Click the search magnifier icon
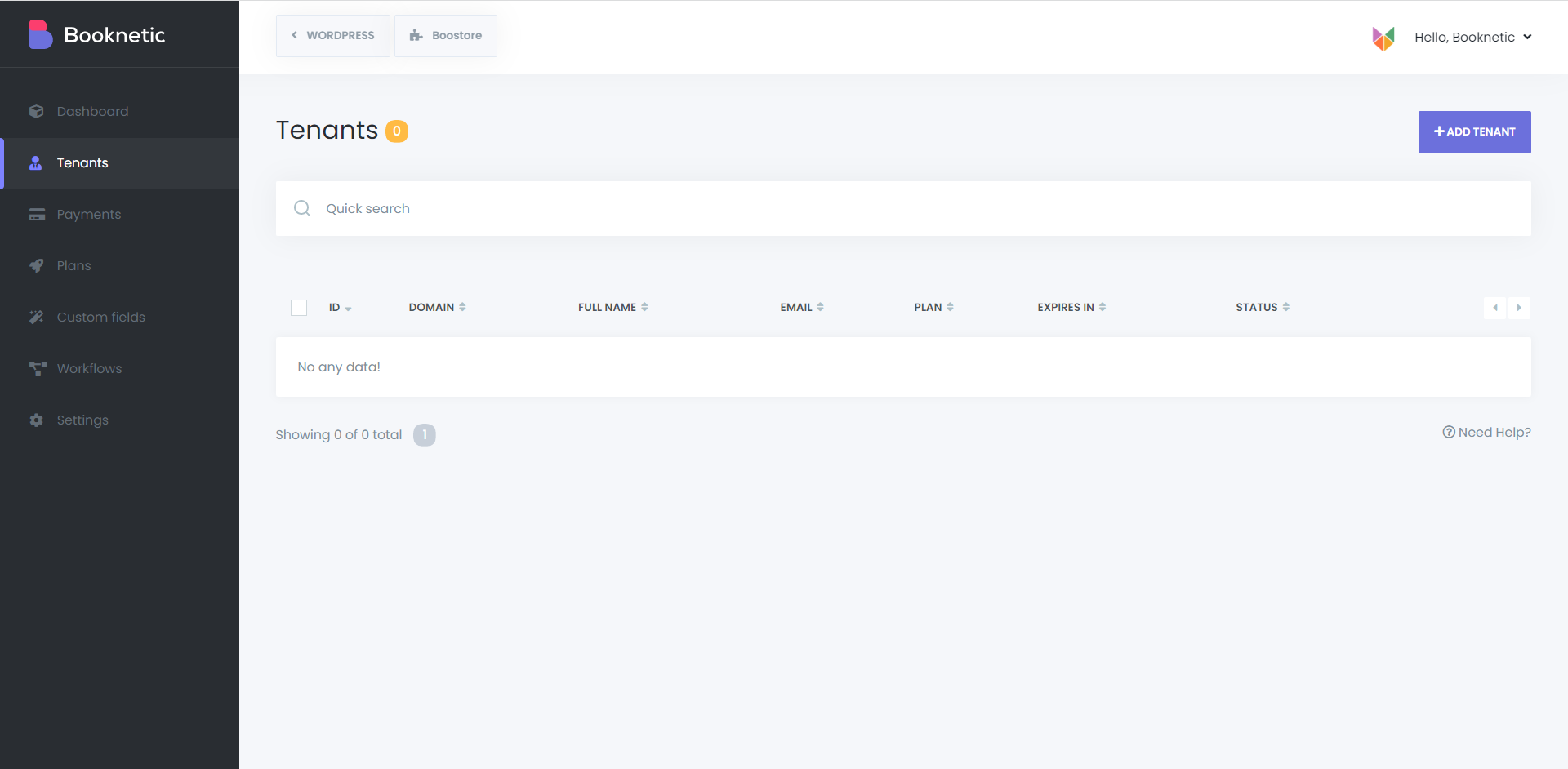 coord(302,209)
